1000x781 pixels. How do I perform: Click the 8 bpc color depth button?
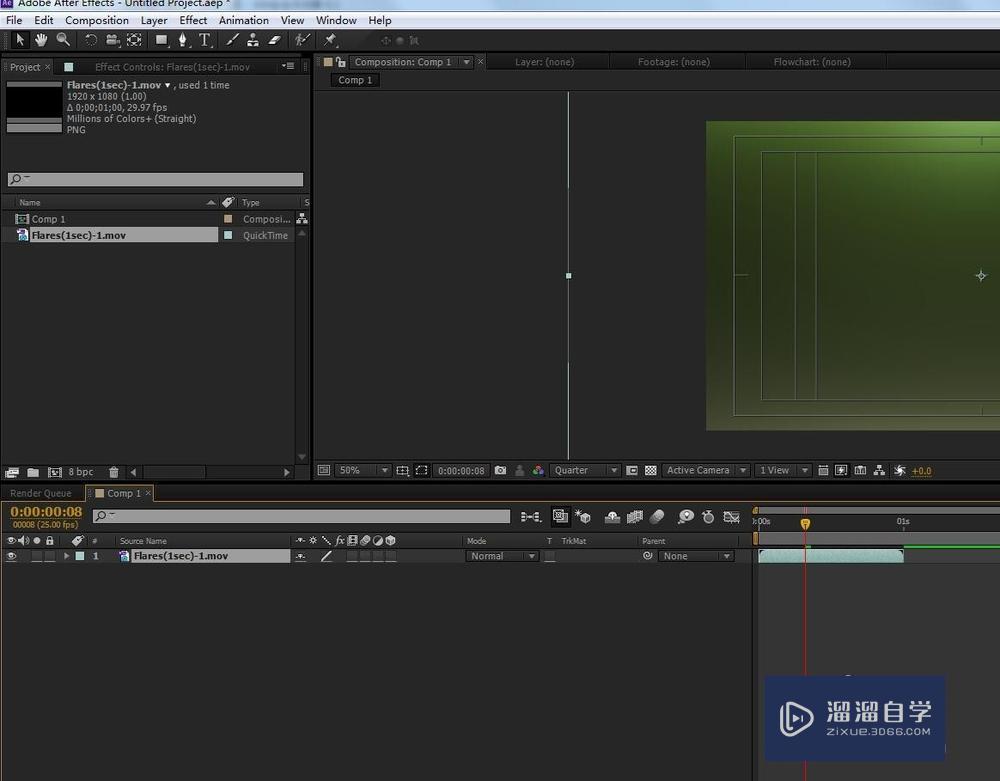81,472
